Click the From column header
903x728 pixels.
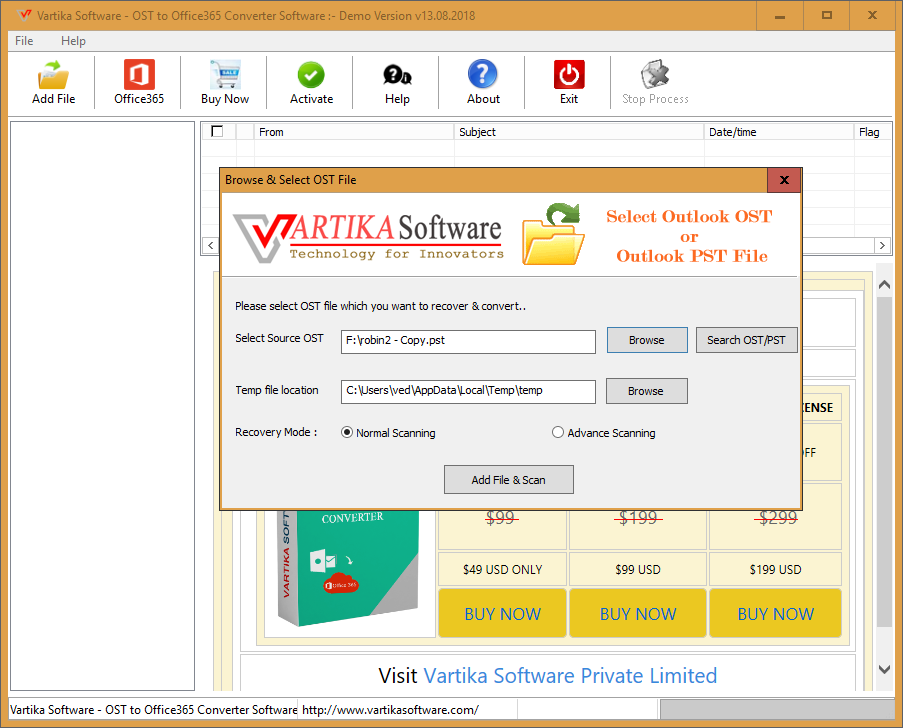pyautogui.click(x=354, y=132)
